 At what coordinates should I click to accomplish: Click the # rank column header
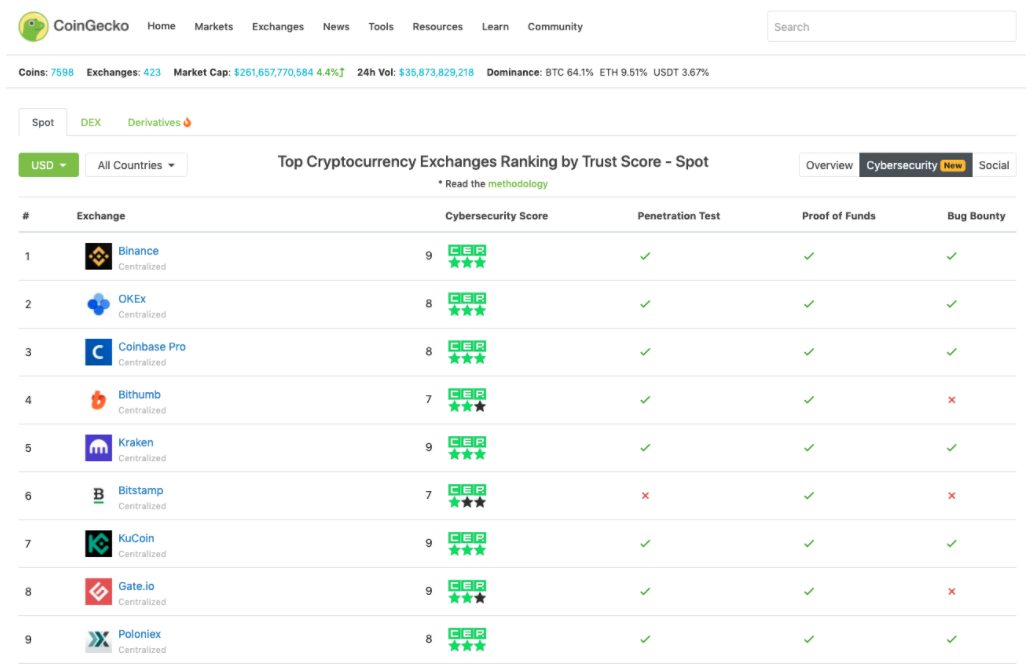pyautogui.click(x=26, y=216)
